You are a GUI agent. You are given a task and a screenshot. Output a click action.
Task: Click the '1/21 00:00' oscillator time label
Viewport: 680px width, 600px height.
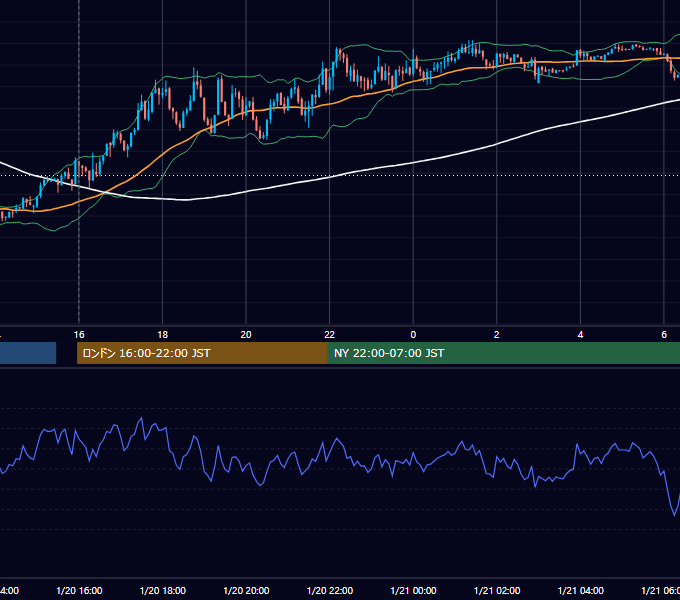[x=413, y=591]
